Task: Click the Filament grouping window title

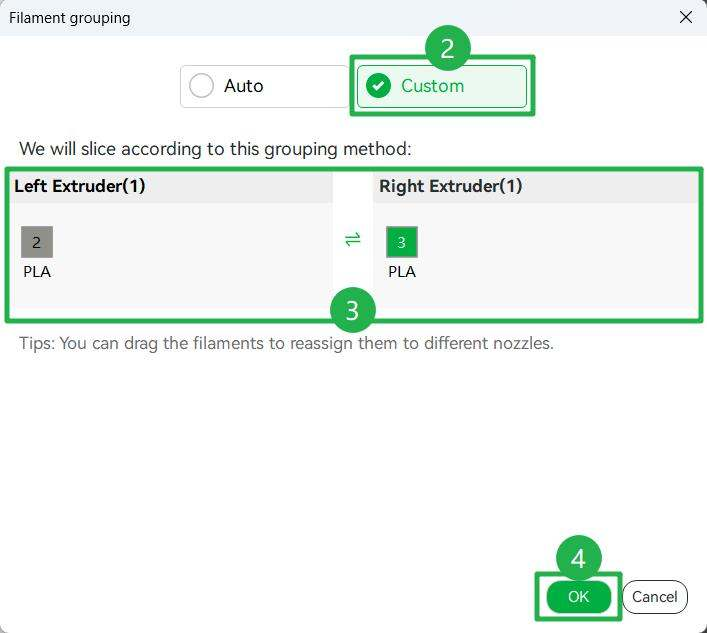Action: (x=70, y=18)
